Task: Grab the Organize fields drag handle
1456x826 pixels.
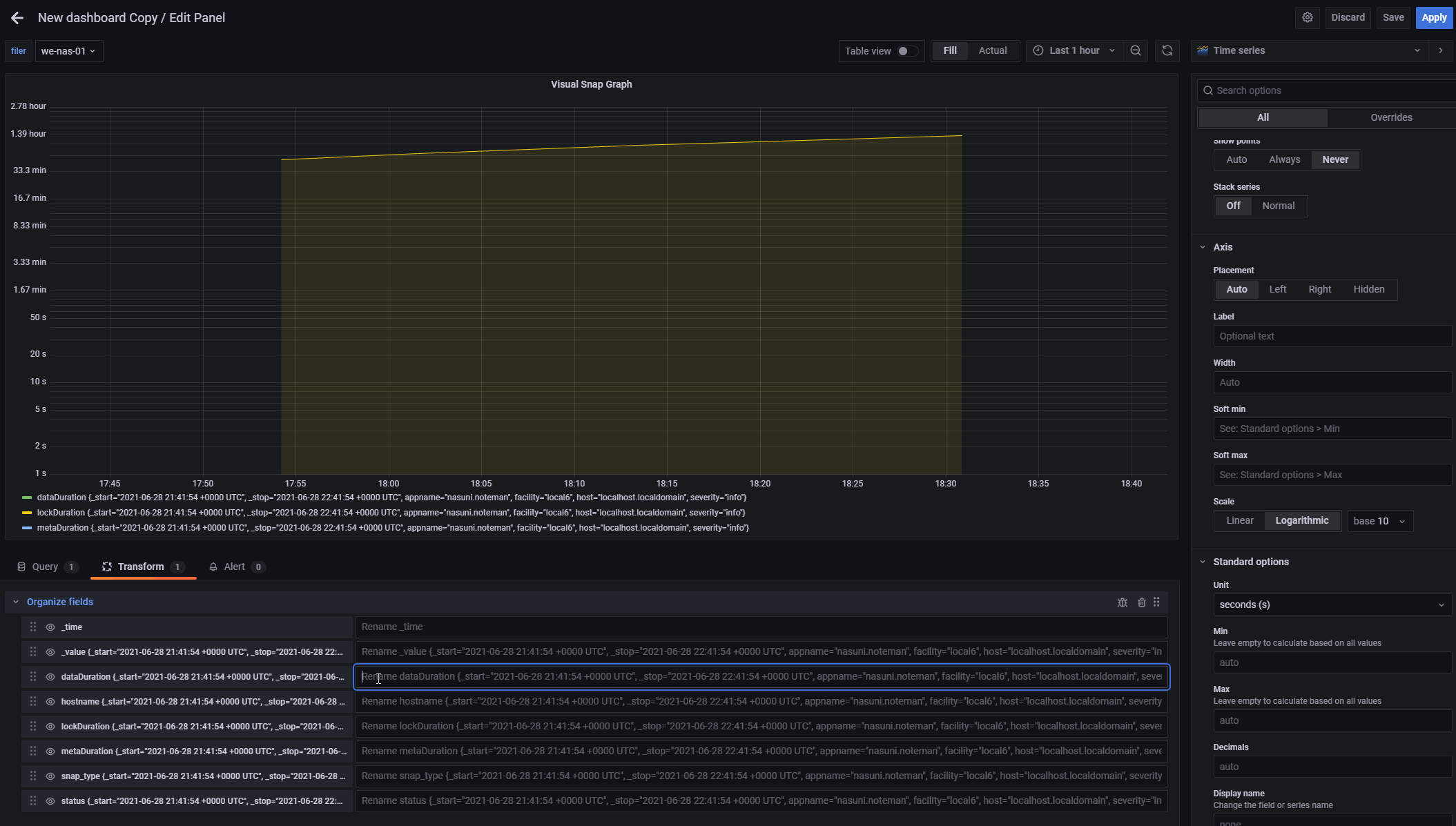Action: tap(1157, 602)
